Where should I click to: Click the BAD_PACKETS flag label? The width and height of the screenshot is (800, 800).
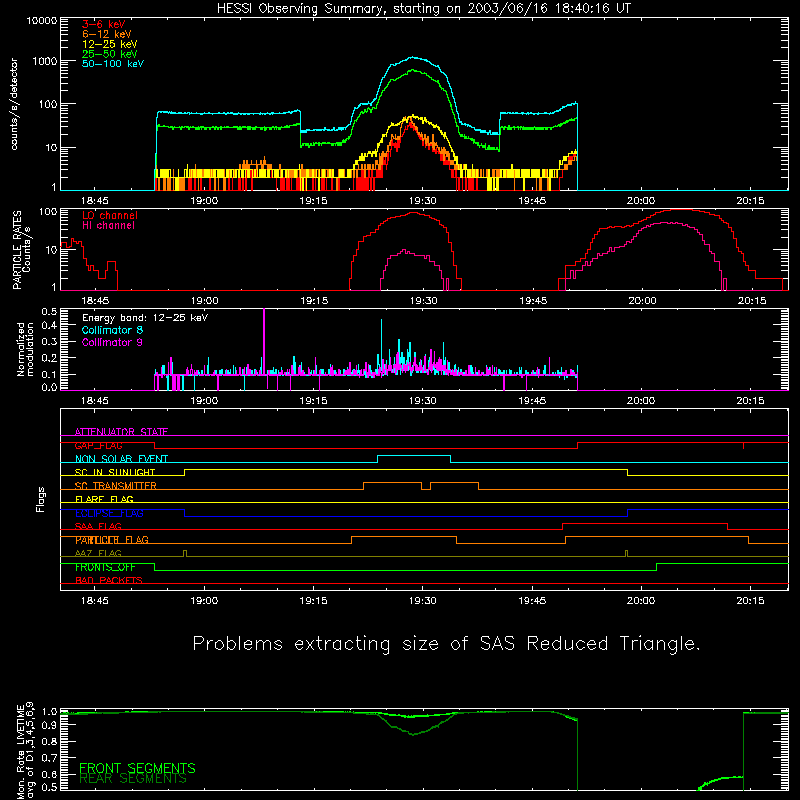[x=109, y=581]
